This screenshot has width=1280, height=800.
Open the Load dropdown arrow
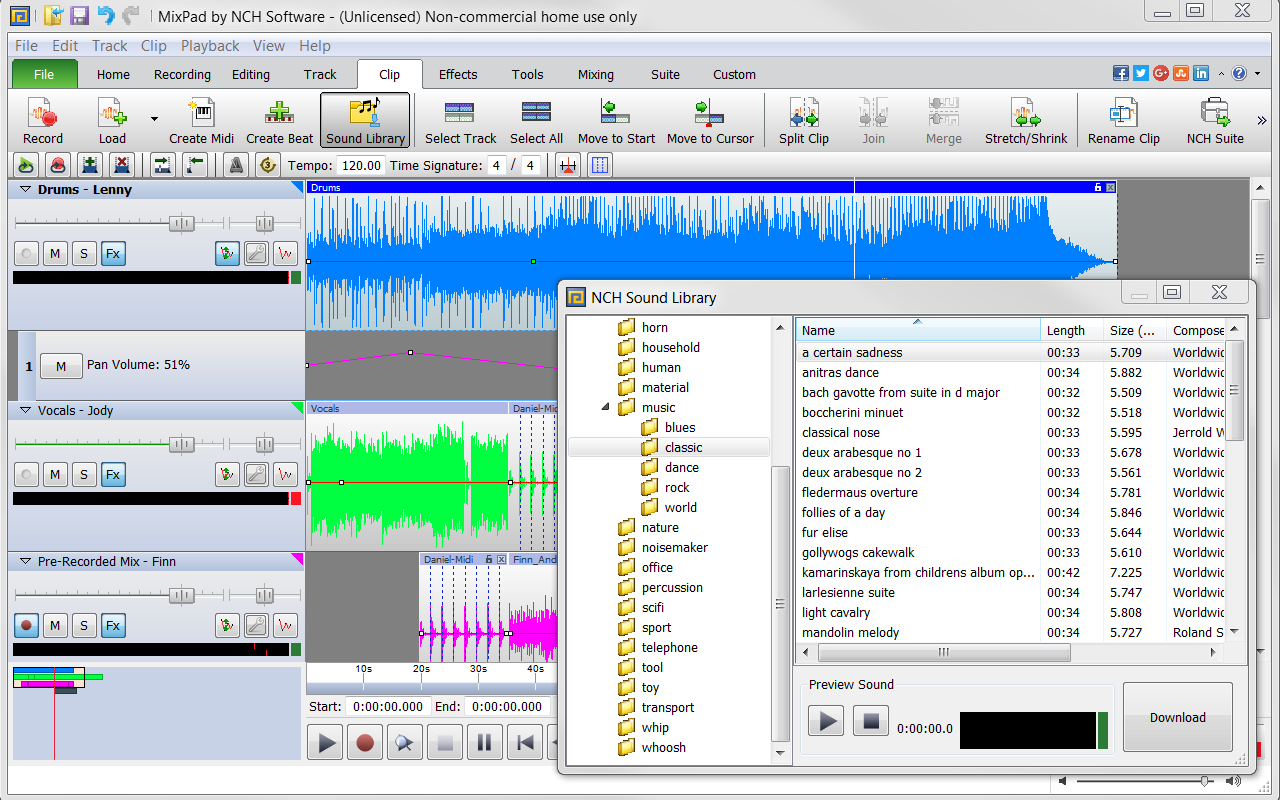(x=154, y=119)
